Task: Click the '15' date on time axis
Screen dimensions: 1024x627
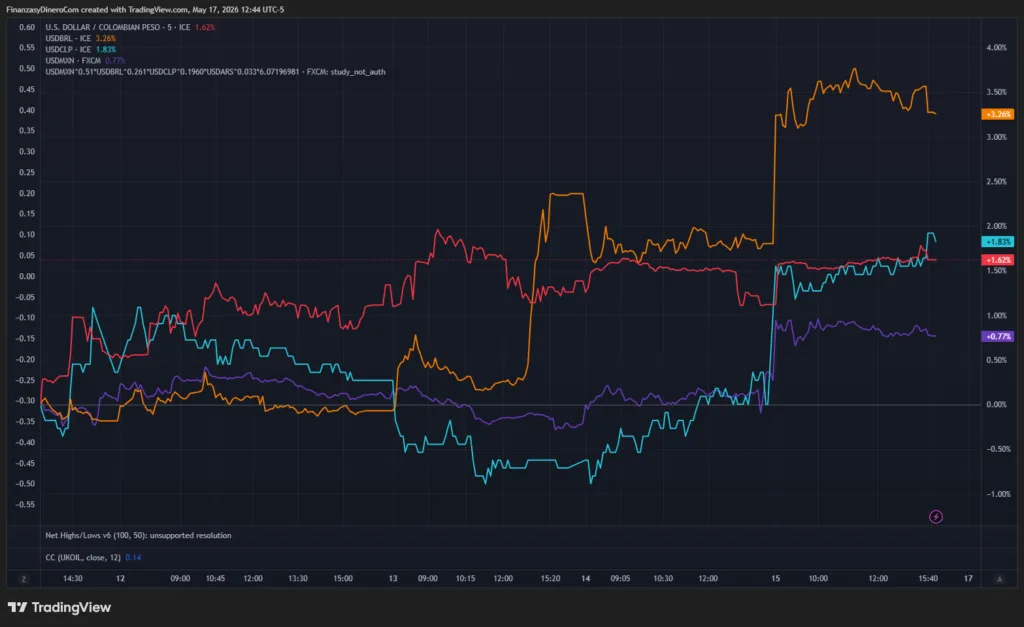Action: click(x=775, y=579)
